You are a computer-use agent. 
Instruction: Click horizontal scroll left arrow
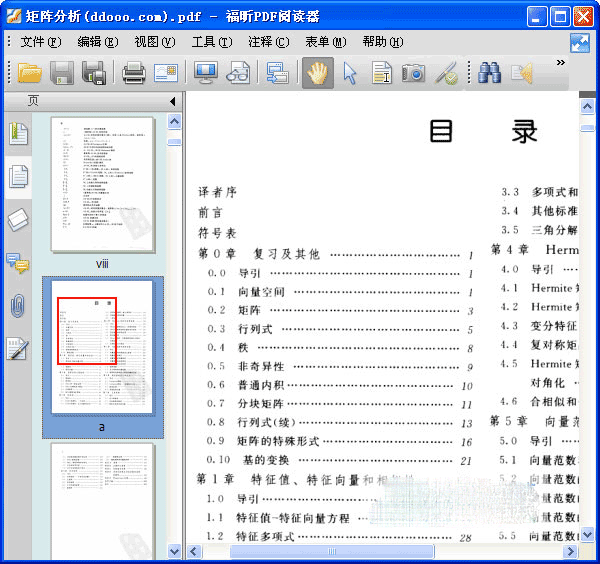pyautogui.click(x=194, y=551)
